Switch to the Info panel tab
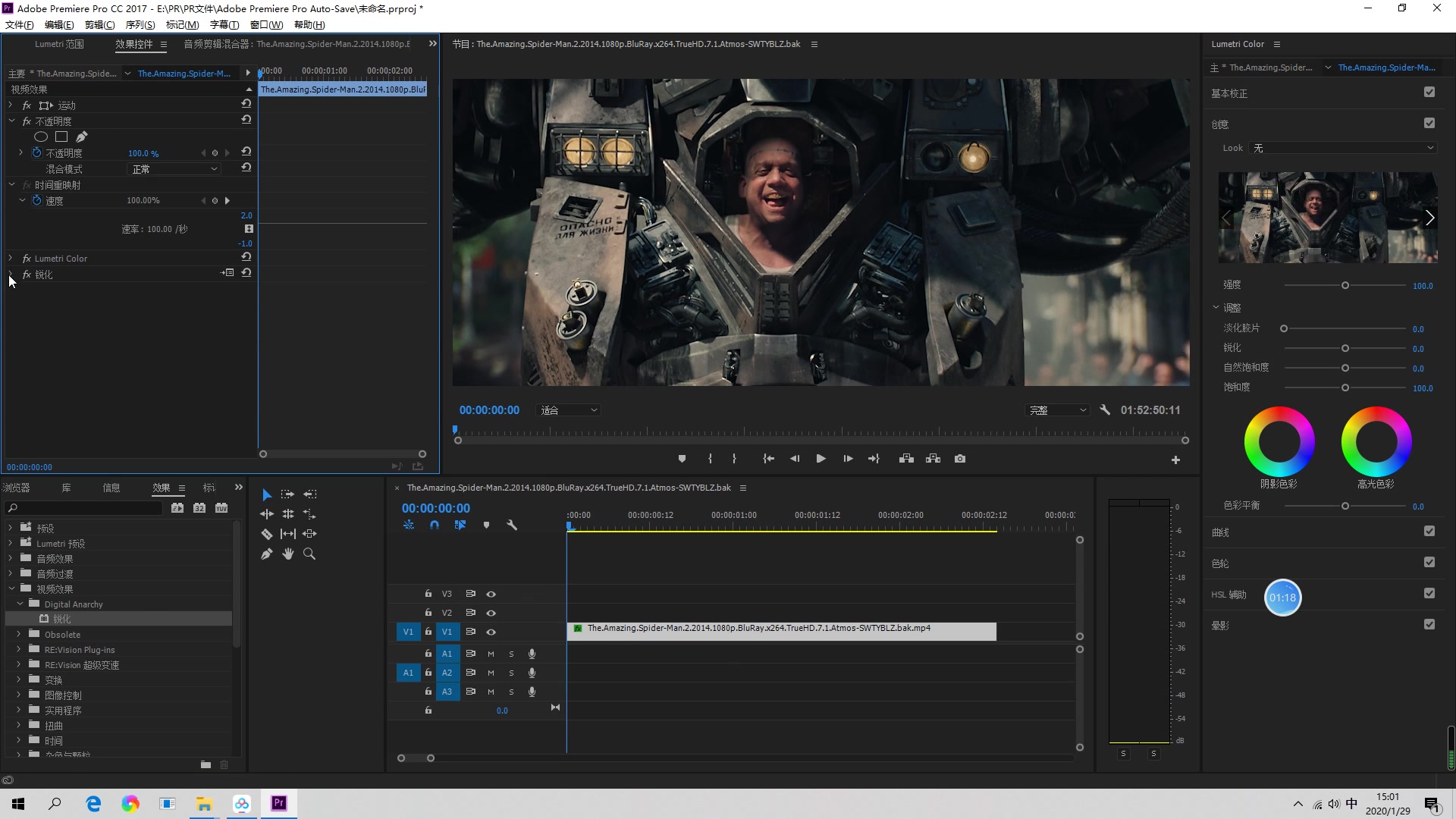Screen dimensions: 1456x819 (x=111, y=488)
